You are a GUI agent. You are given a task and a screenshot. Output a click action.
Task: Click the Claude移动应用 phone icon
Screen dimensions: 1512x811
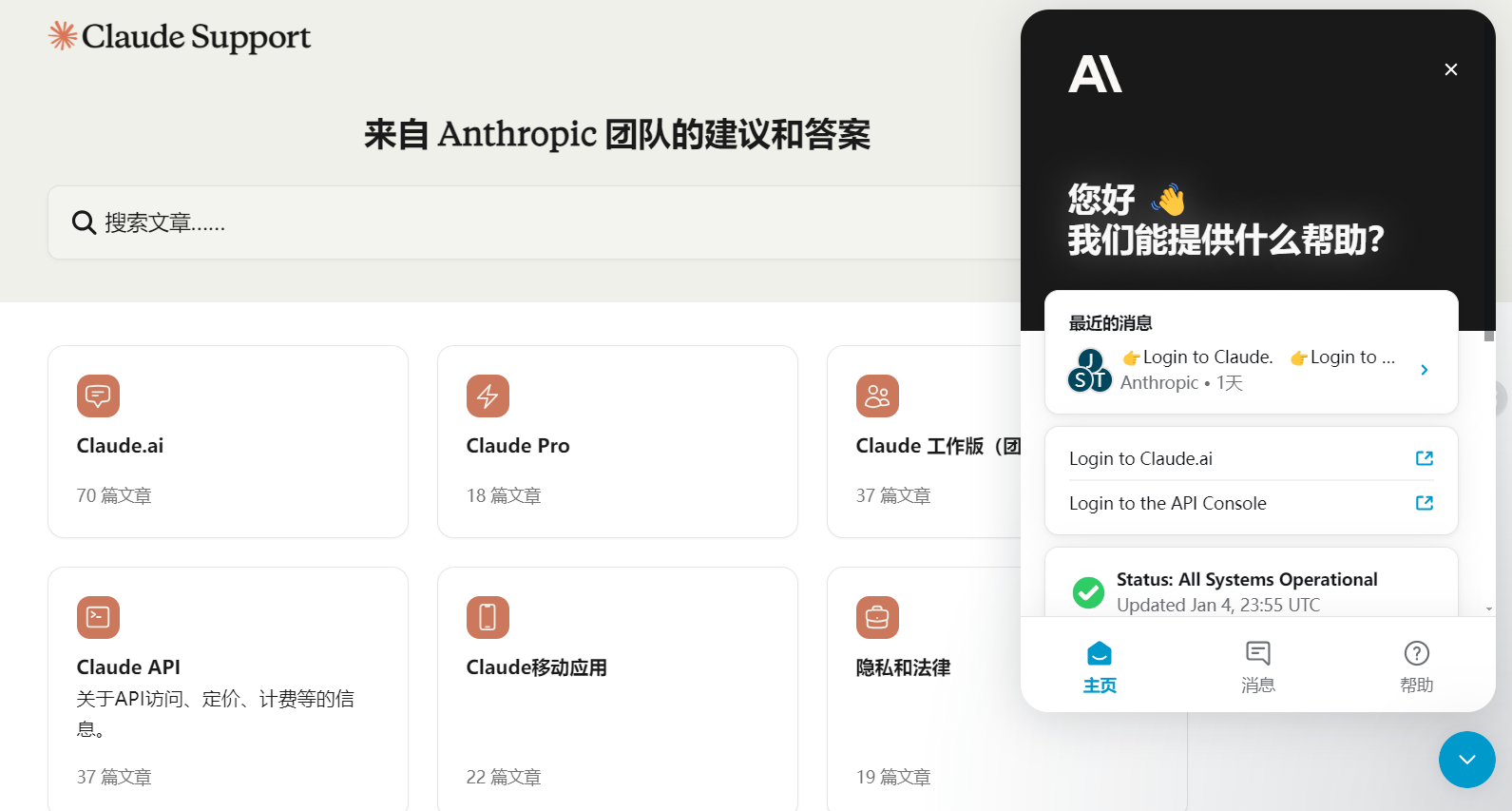(488, 617)
